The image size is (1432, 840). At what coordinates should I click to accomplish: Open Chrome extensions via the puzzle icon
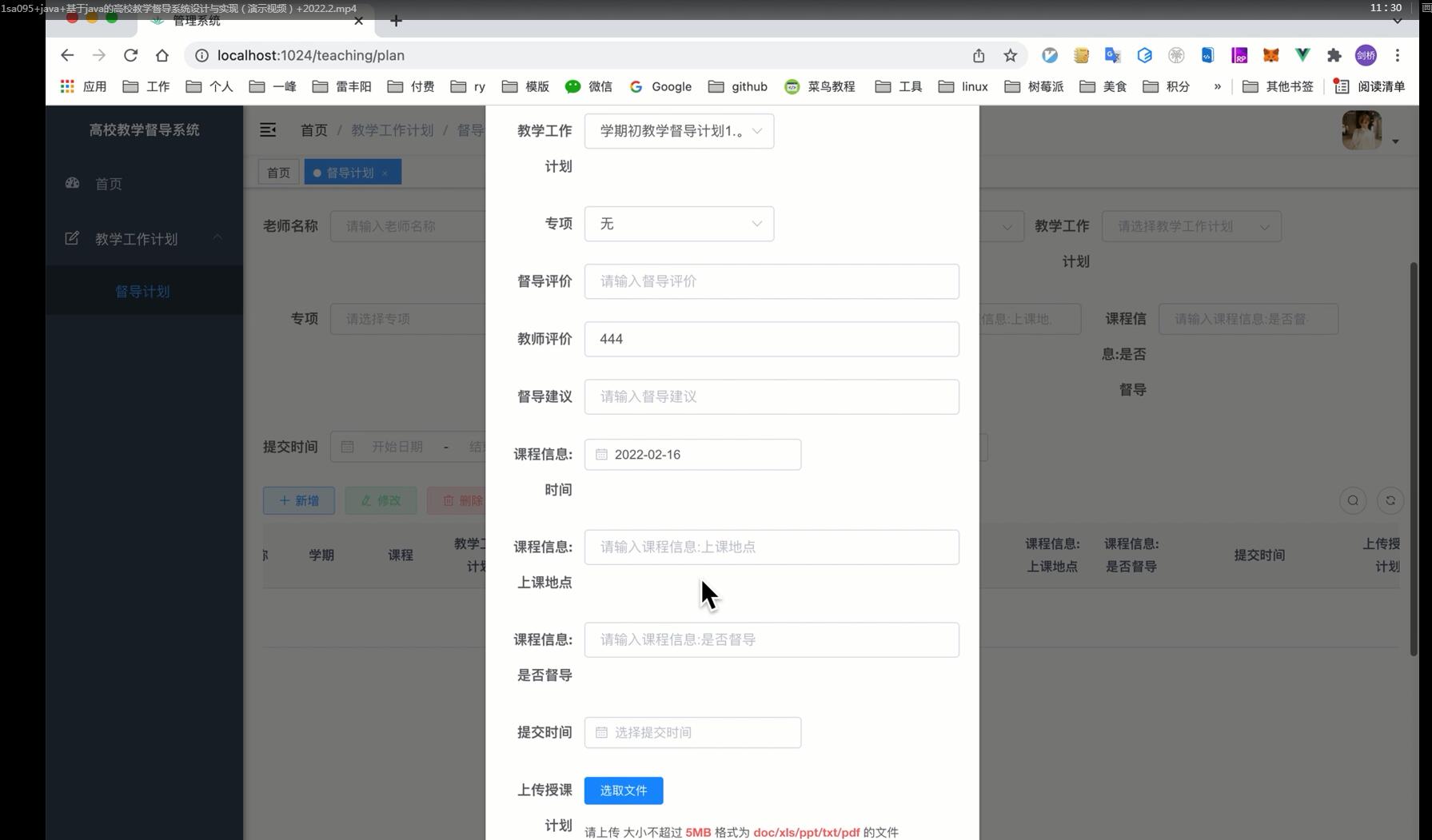pos(1334,55)
